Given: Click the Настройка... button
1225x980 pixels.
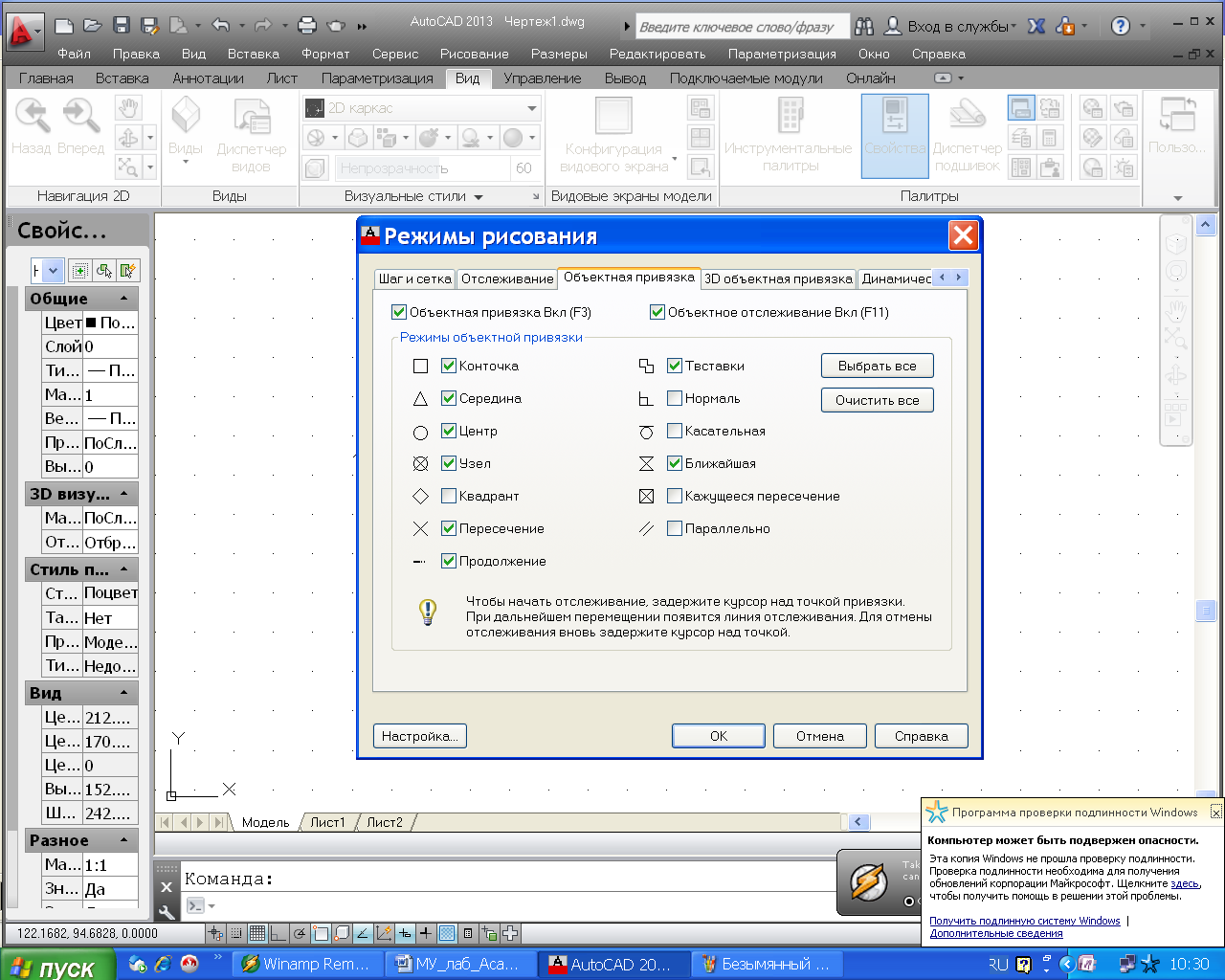Looking at the screenshot, I should (x=420, y=736).
